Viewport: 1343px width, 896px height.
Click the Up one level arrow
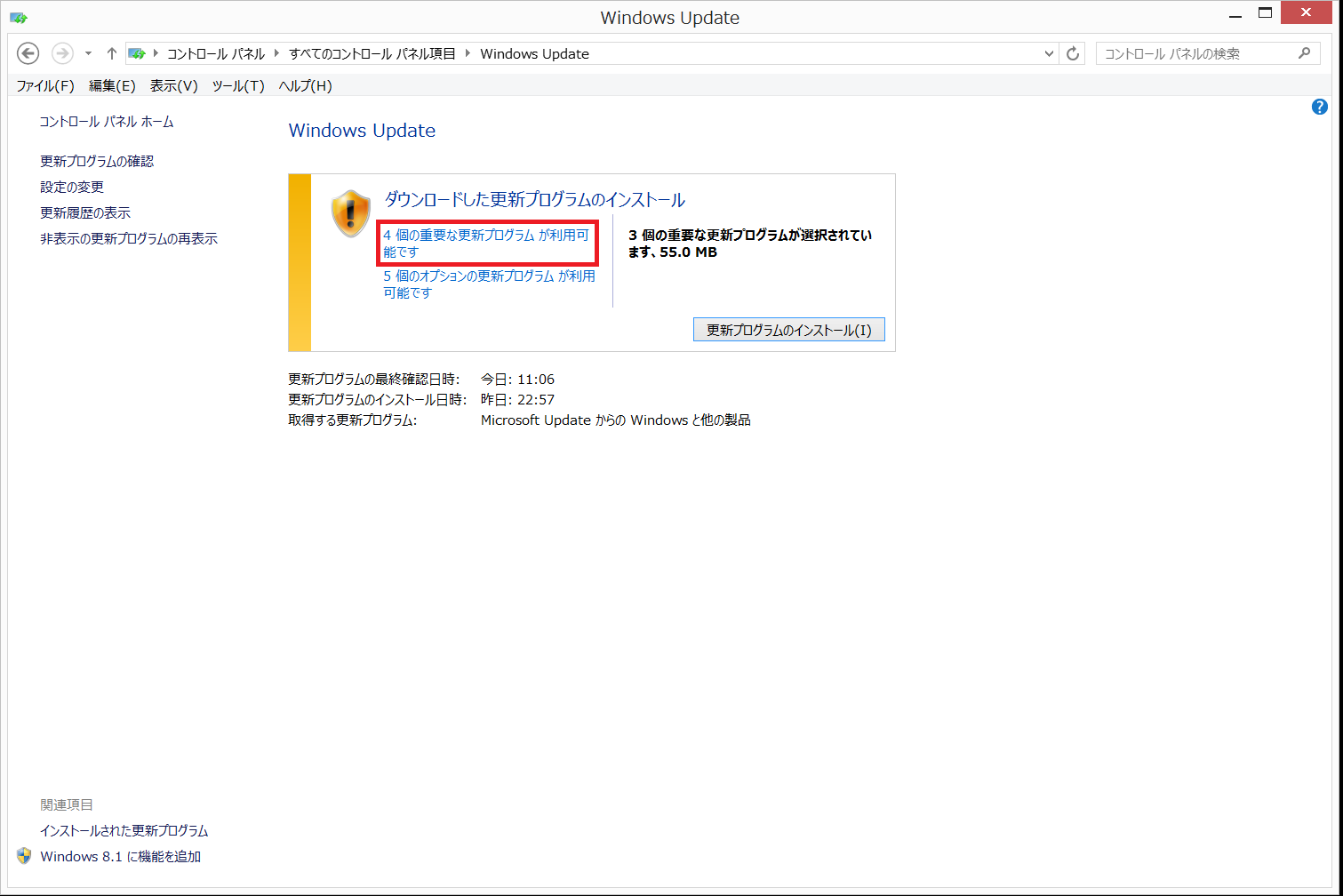112,53
